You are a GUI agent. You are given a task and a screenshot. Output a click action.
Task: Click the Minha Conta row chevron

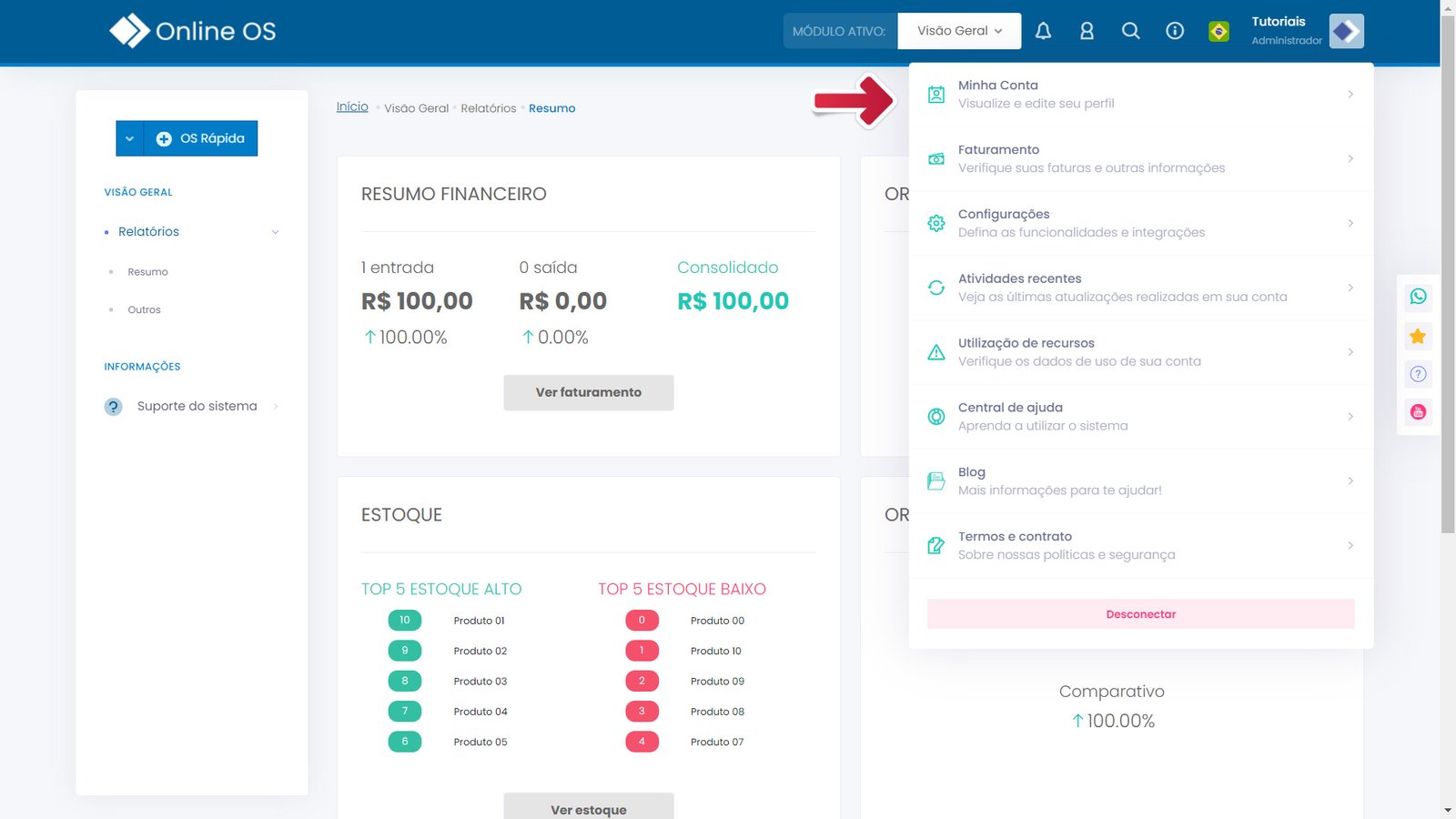point(1350,94)
